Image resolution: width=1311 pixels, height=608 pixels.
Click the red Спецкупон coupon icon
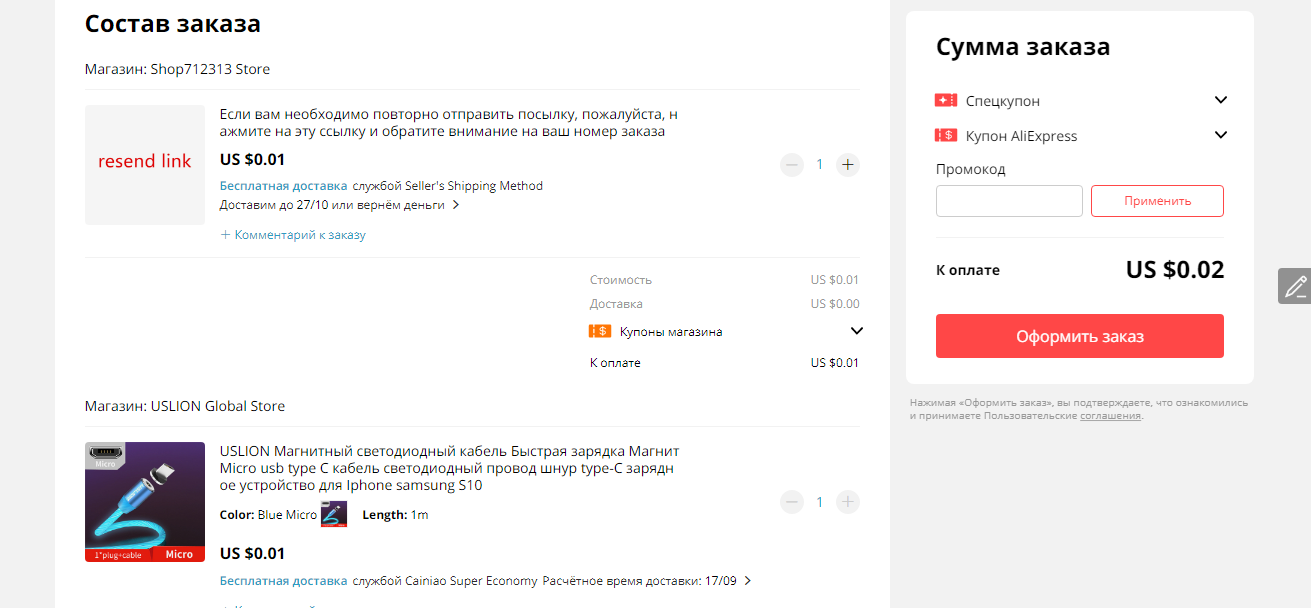pyautogui.click(x=946, y=101)
